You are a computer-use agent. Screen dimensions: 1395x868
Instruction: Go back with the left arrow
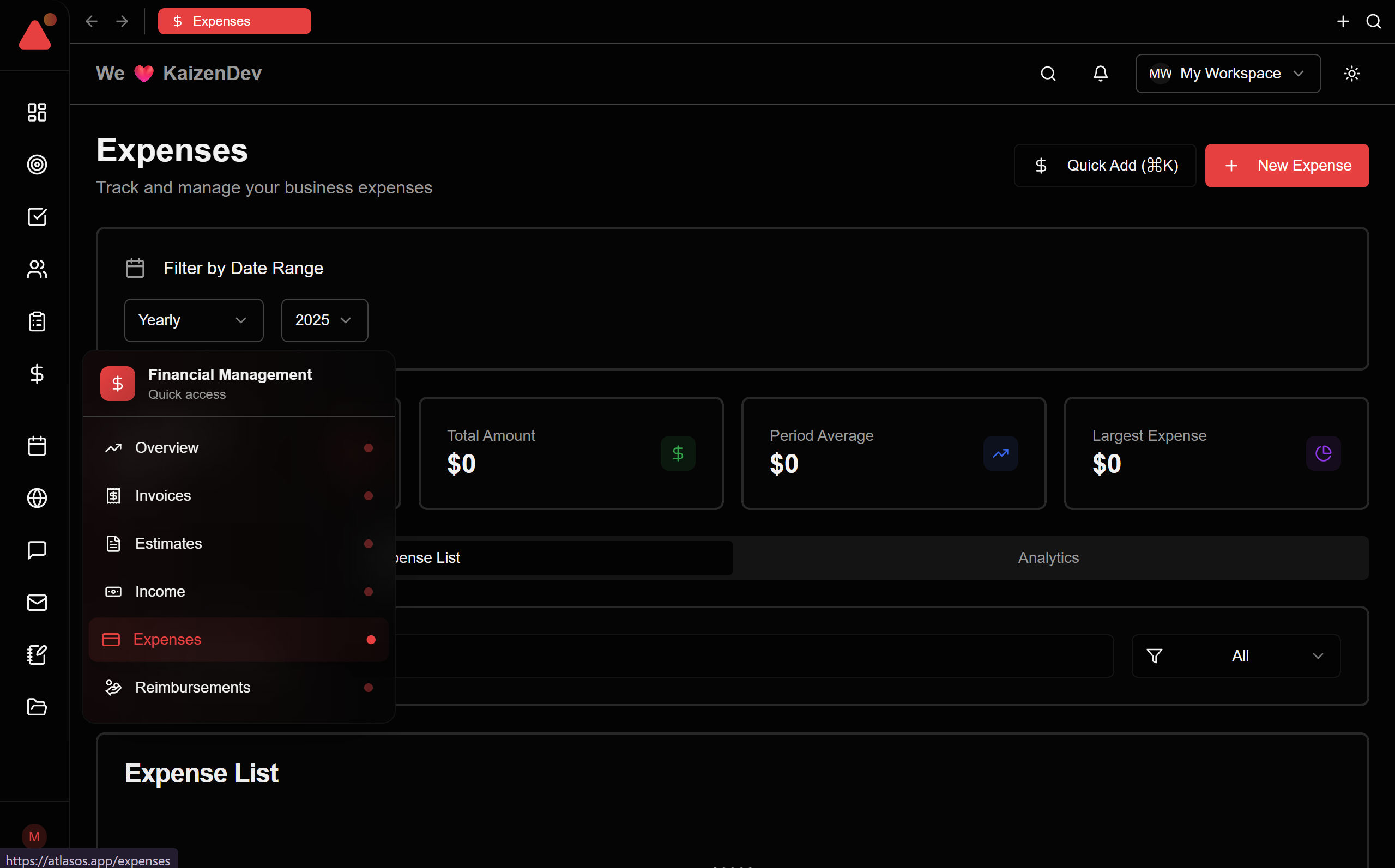[x=92, y=21]
